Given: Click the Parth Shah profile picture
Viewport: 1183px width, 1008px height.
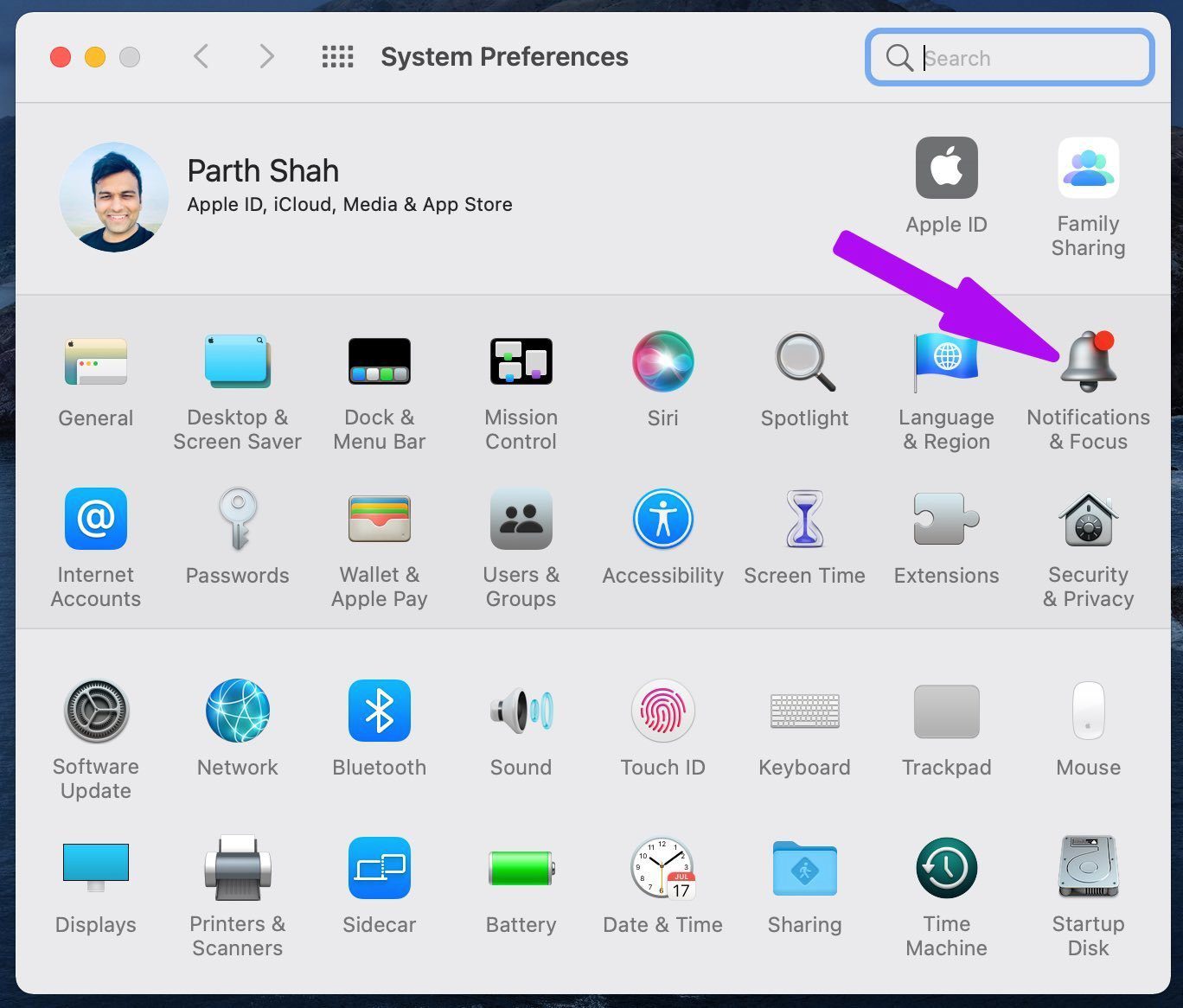Looking at the screenshot, I should (114, 197).
